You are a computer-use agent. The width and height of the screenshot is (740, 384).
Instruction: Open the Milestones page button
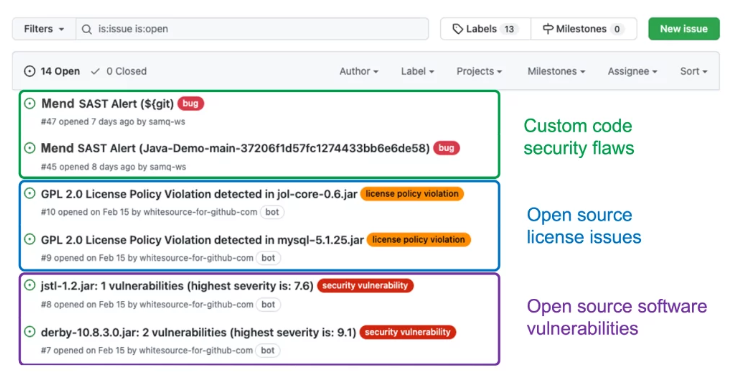[583, 29]
